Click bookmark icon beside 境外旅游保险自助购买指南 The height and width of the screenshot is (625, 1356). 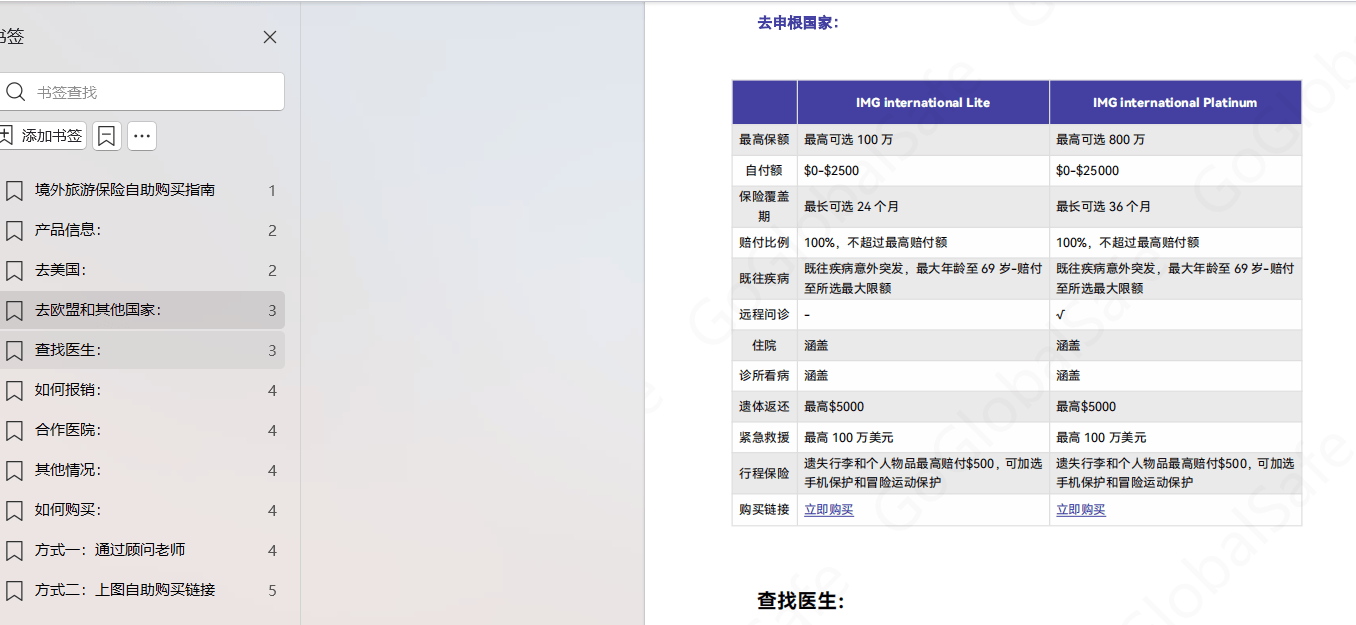pyautogui.click(x=14, y=190)
